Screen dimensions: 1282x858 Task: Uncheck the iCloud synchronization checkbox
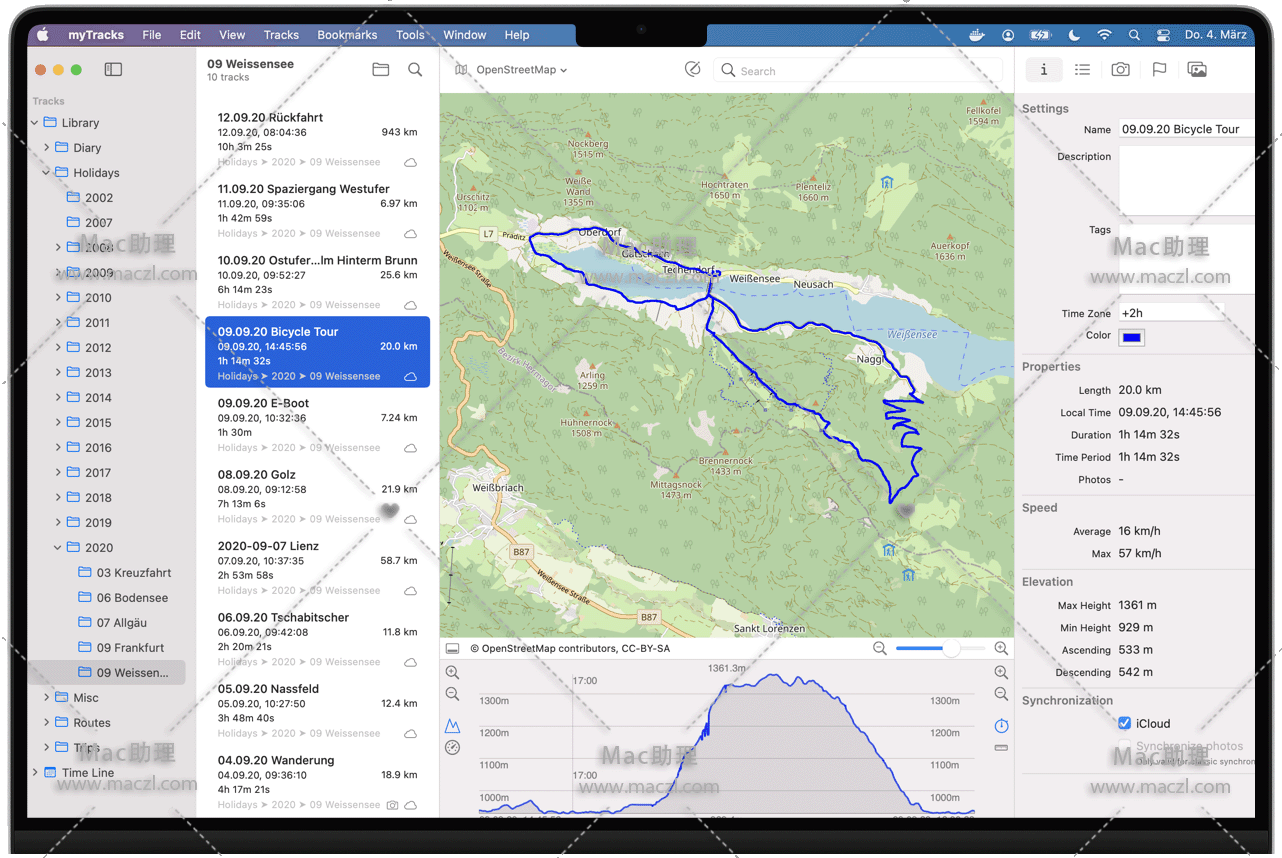tap(1125, 723)
